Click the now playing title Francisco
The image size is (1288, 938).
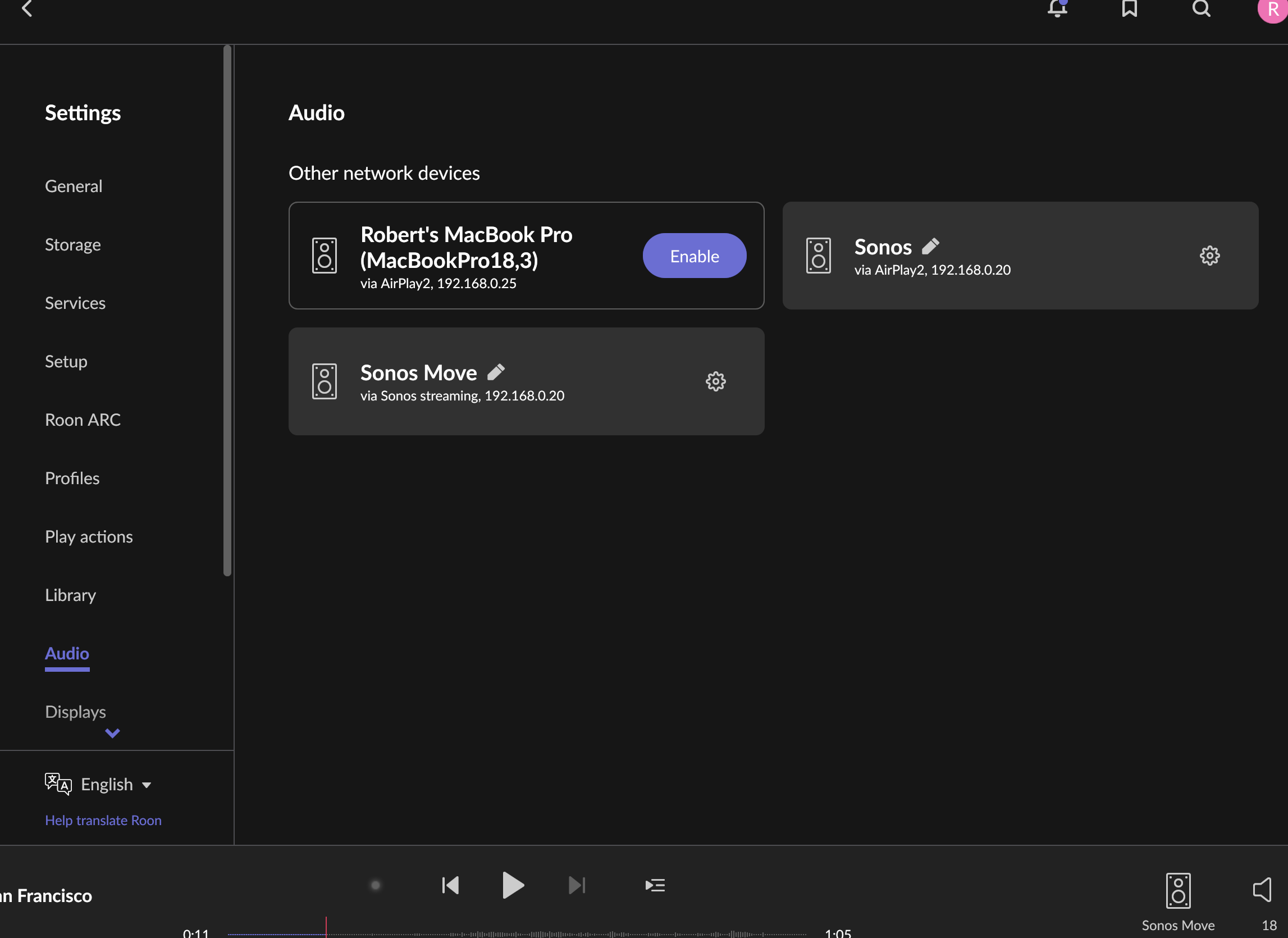(x=47, y=896)
